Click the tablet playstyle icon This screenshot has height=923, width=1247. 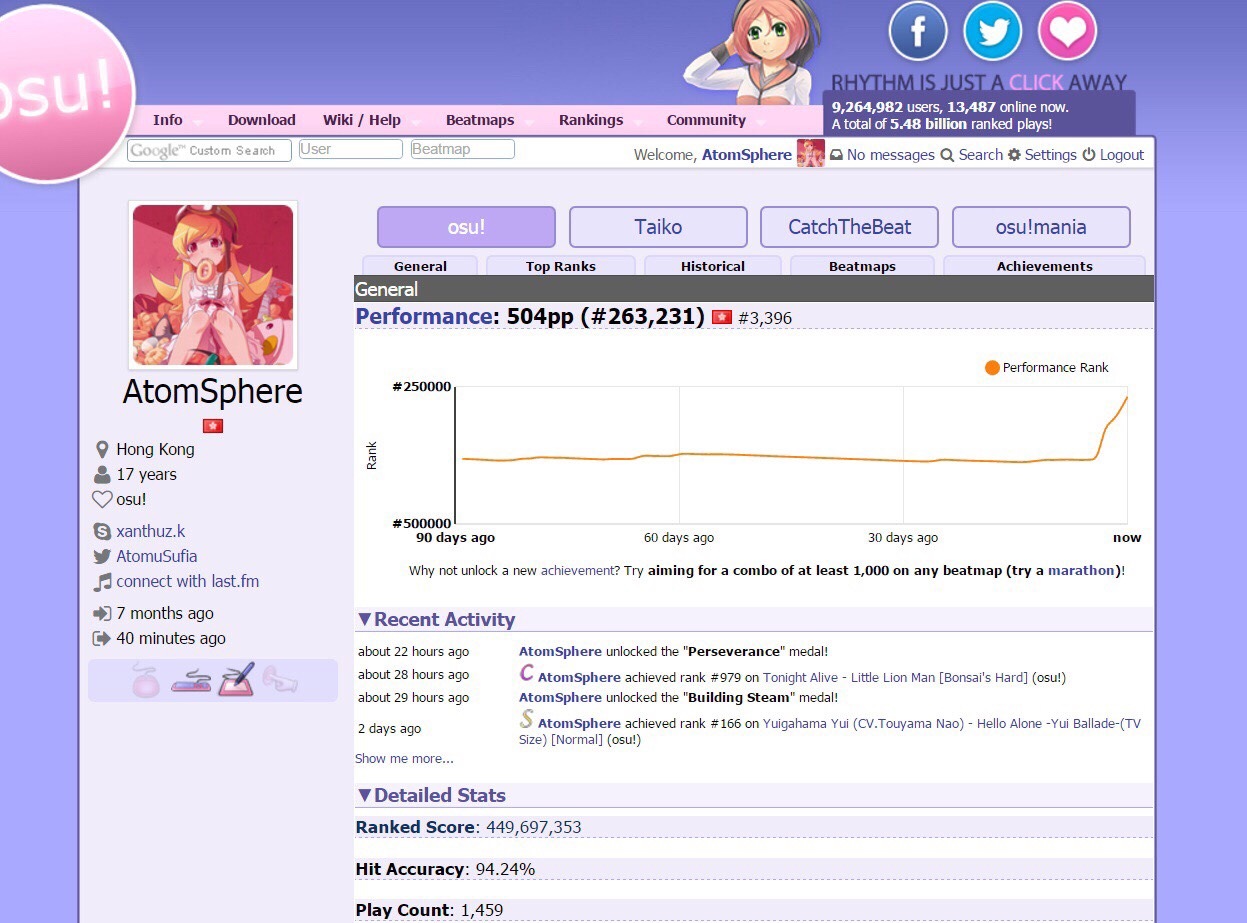coord(236,680)
